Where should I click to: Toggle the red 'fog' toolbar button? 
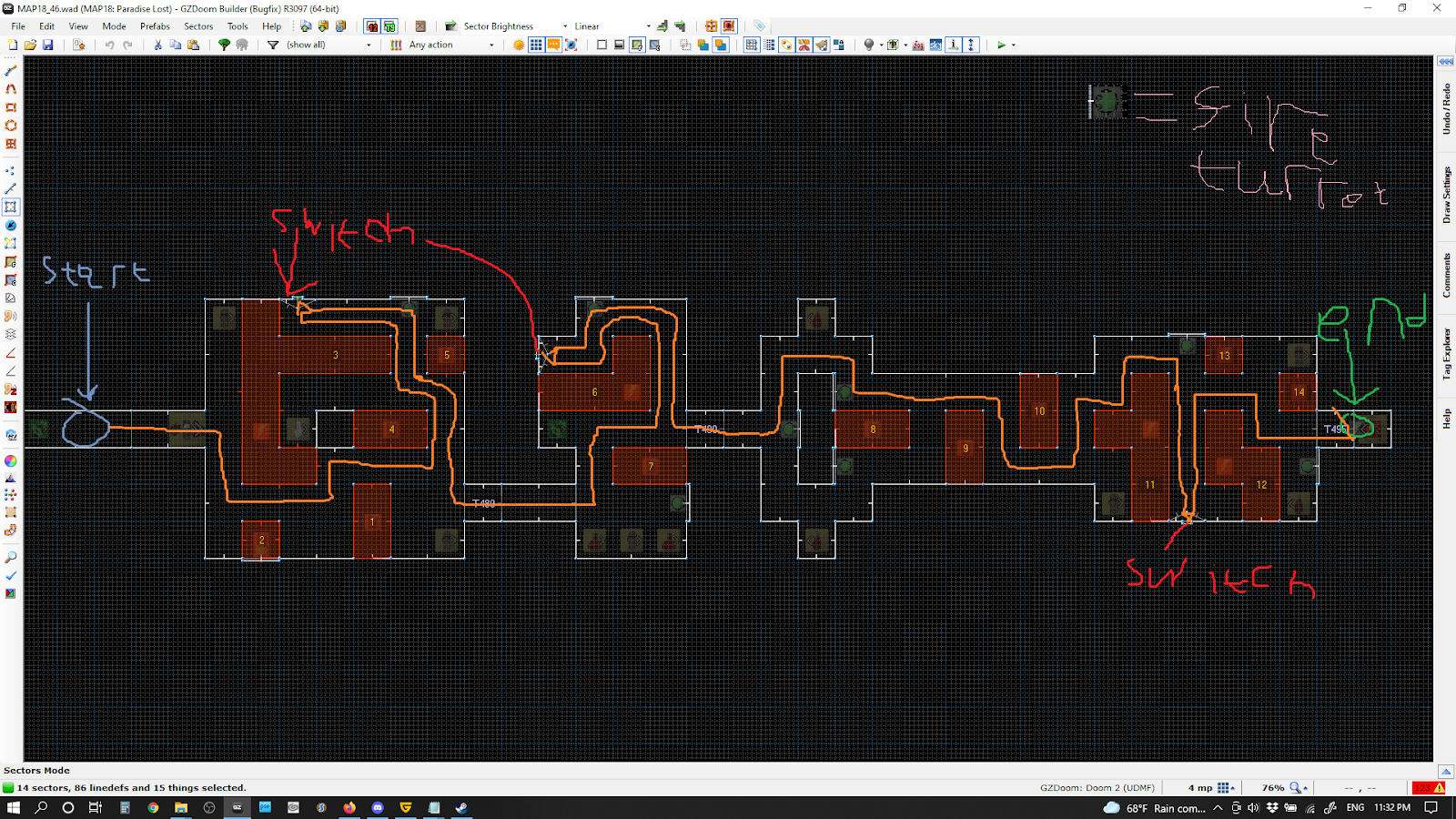[x=918, y=45]
